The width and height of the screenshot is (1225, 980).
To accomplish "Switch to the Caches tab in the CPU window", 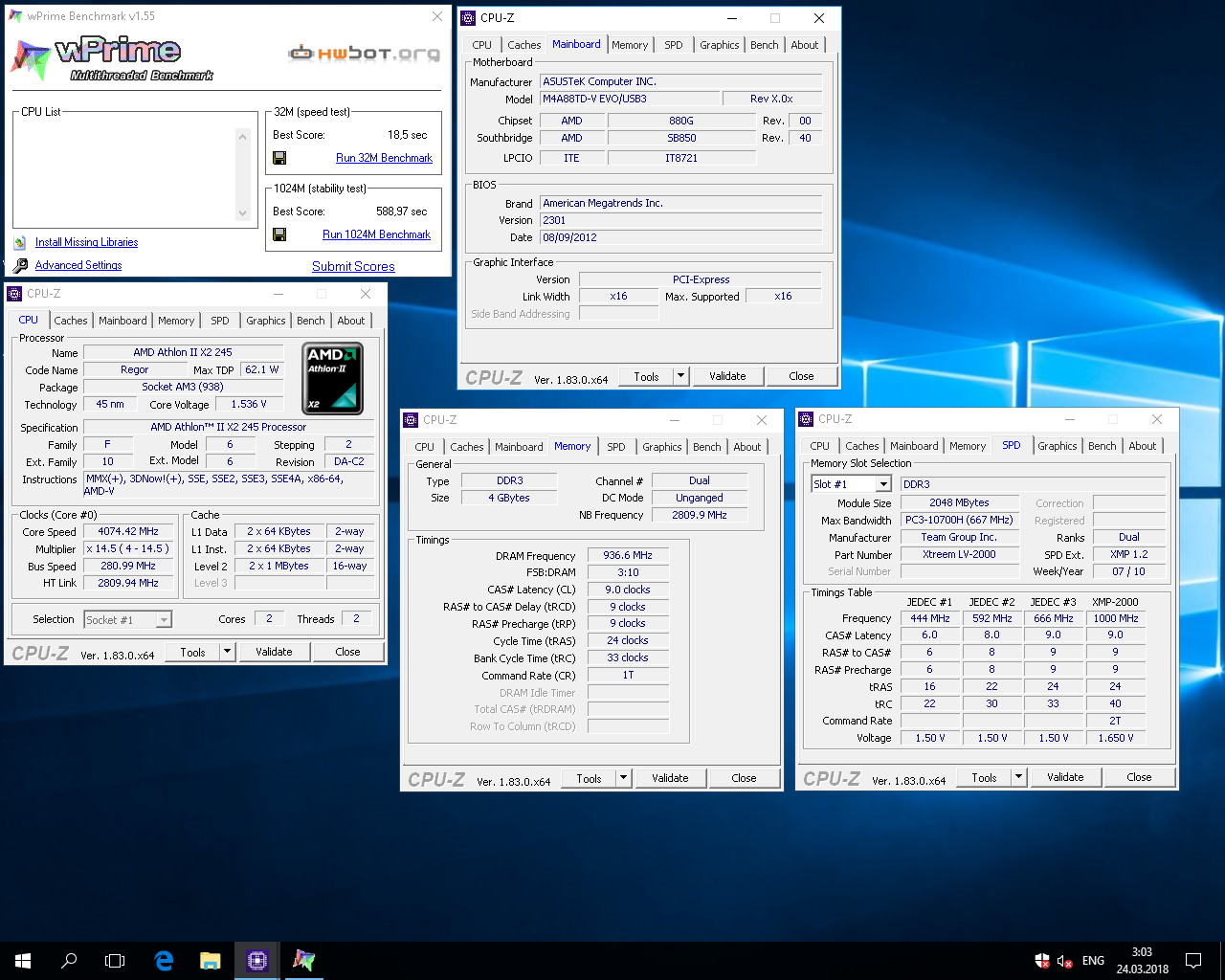I will pos(71,321).
